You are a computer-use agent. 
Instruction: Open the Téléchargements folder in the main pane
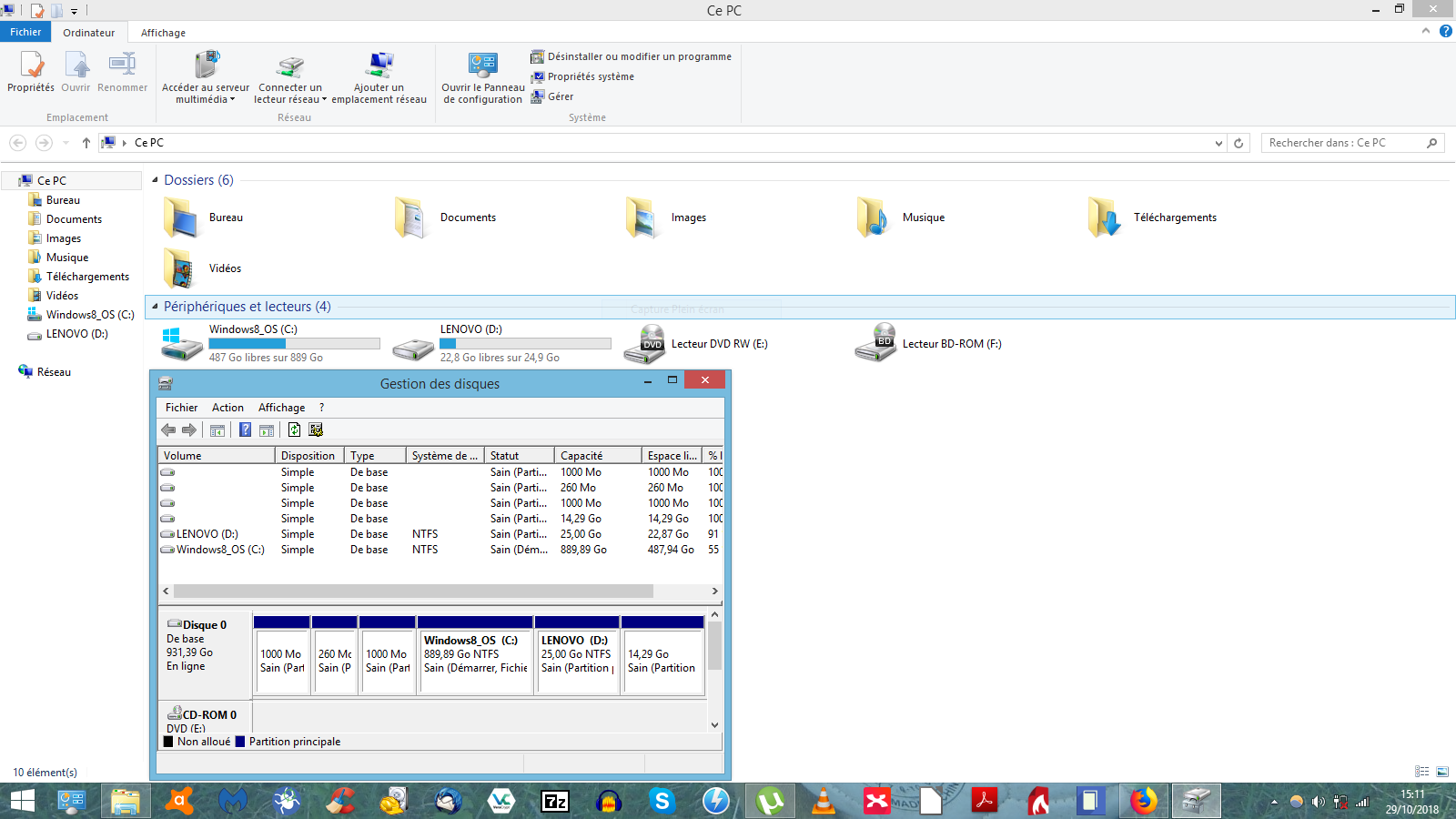1153,217
